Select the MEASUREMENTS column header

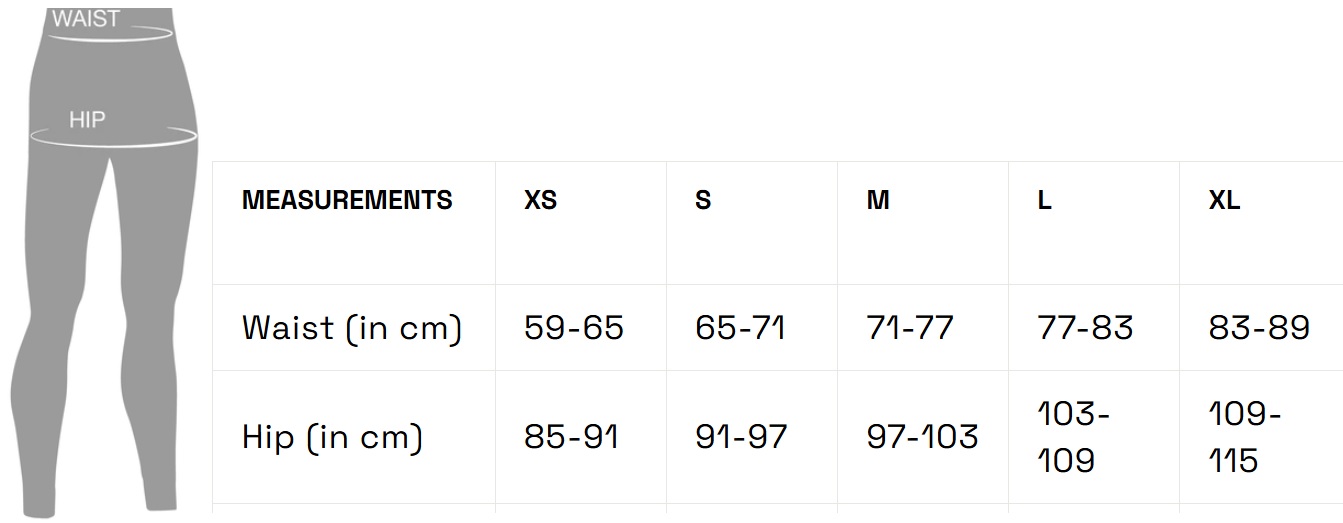click(347, 200)
